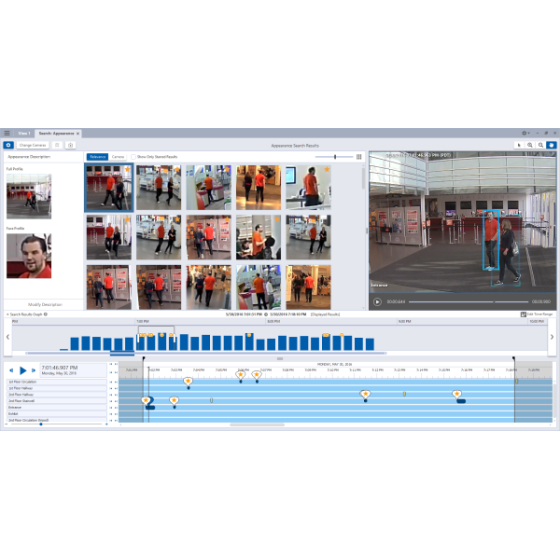Toggle star on second top-row result thumbnail
The image size is (560, 560).
pos(177,169)
